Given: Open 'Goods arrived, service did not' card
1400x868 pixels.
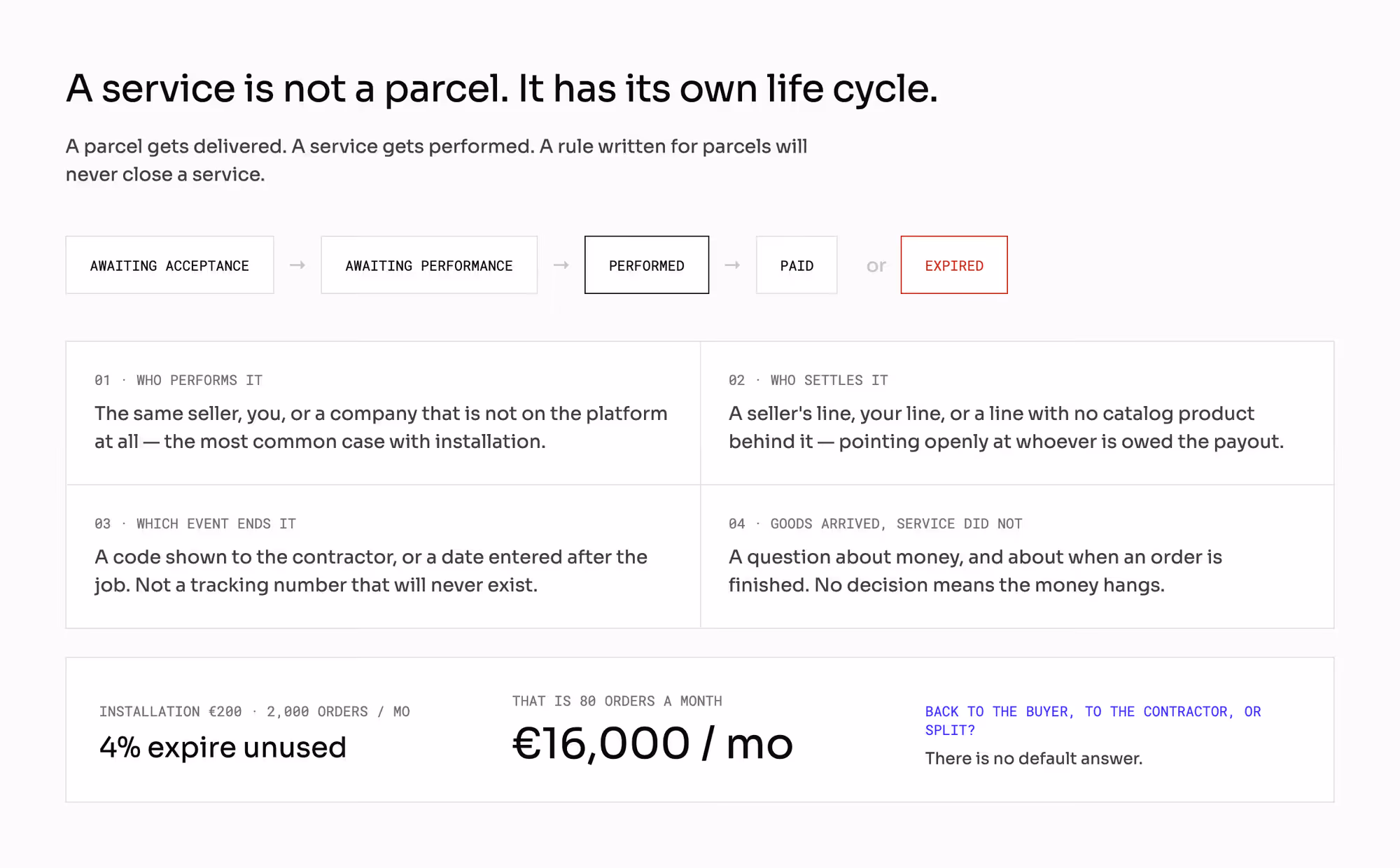Looking at the screenshot, I should pos(1017,556).
